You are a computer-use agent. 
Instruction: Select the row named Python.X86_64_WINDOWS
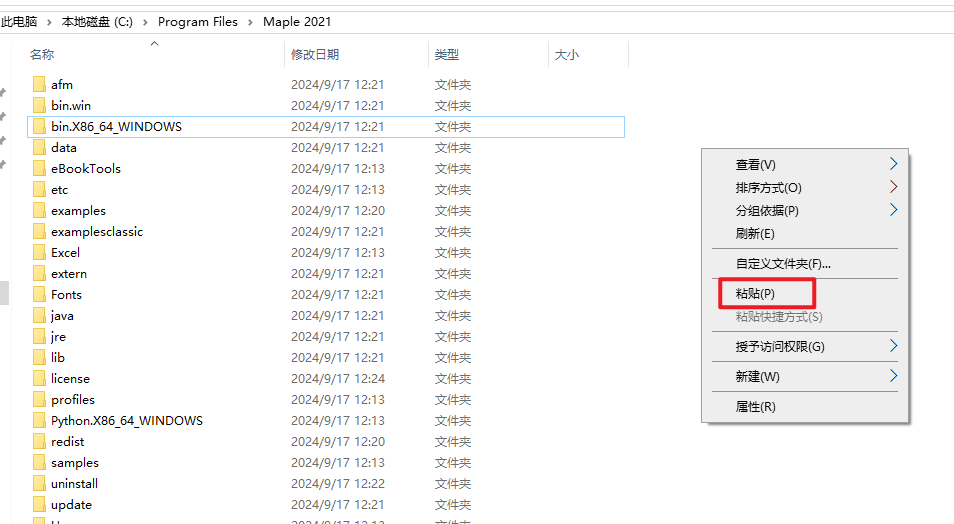[x=326, y=421]
